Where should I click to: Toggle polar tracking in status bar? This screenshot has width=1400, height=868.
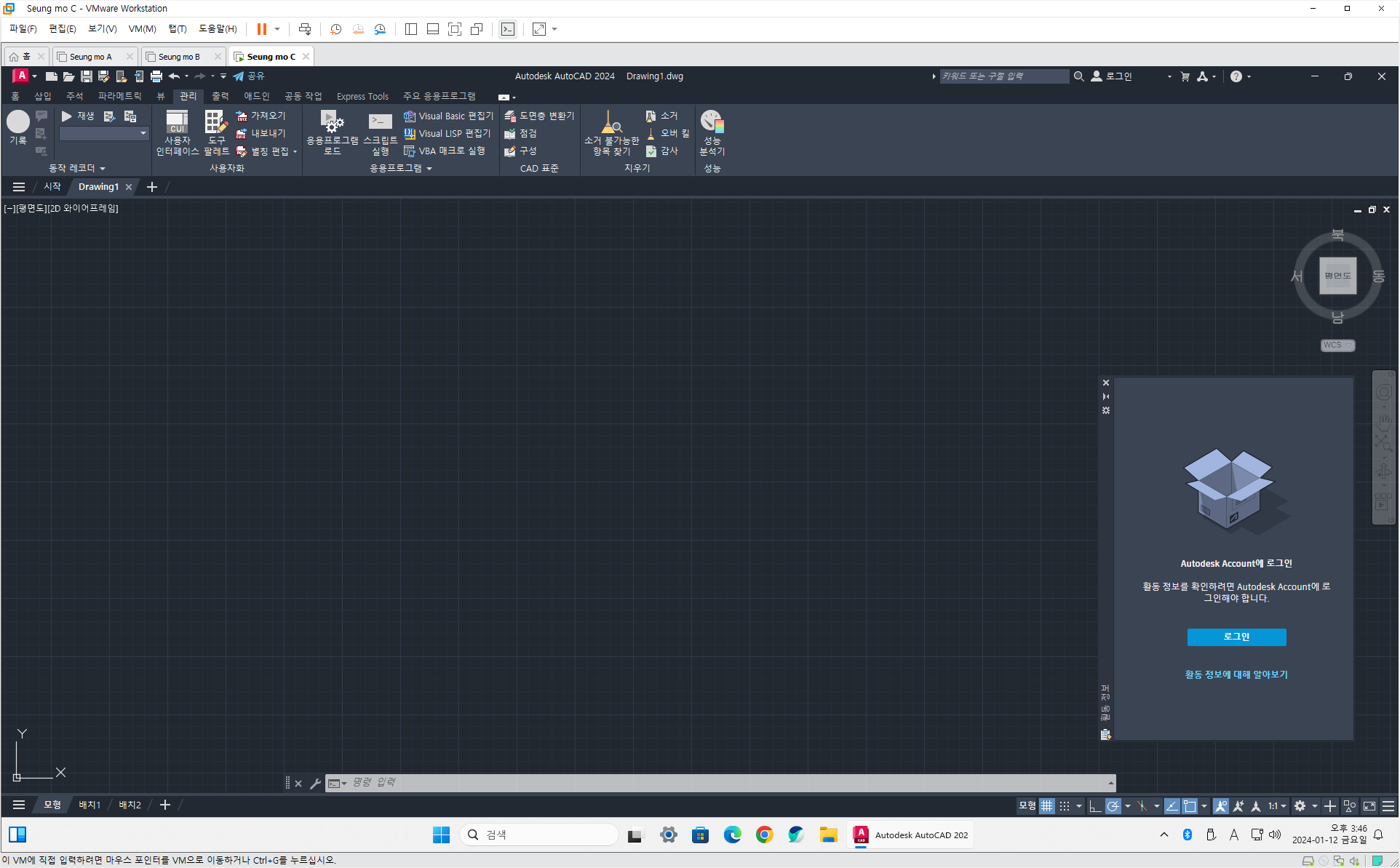(1113, 806)
